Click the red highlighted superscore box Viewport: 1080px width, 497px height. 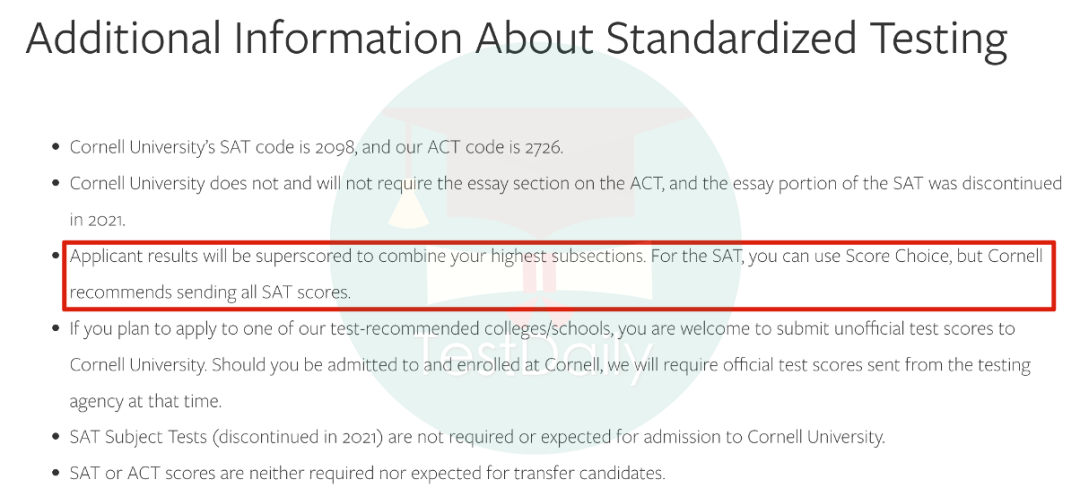559,275
